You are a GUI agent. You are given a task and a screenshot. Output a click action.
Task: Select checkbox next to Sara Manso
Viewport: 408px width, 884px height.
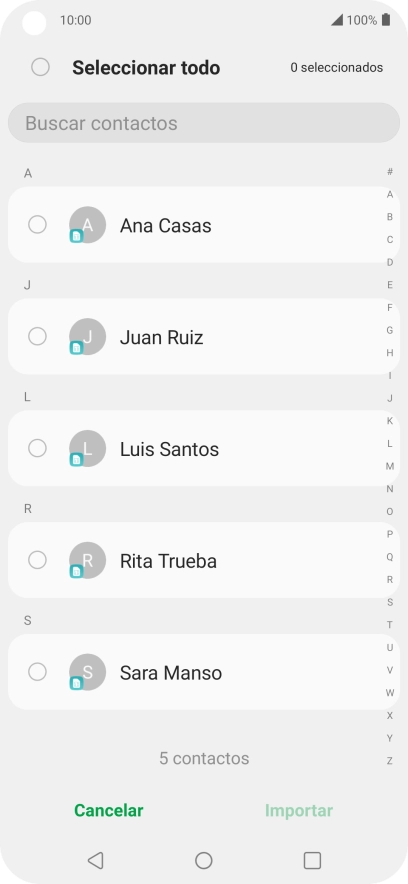point(37,672)
